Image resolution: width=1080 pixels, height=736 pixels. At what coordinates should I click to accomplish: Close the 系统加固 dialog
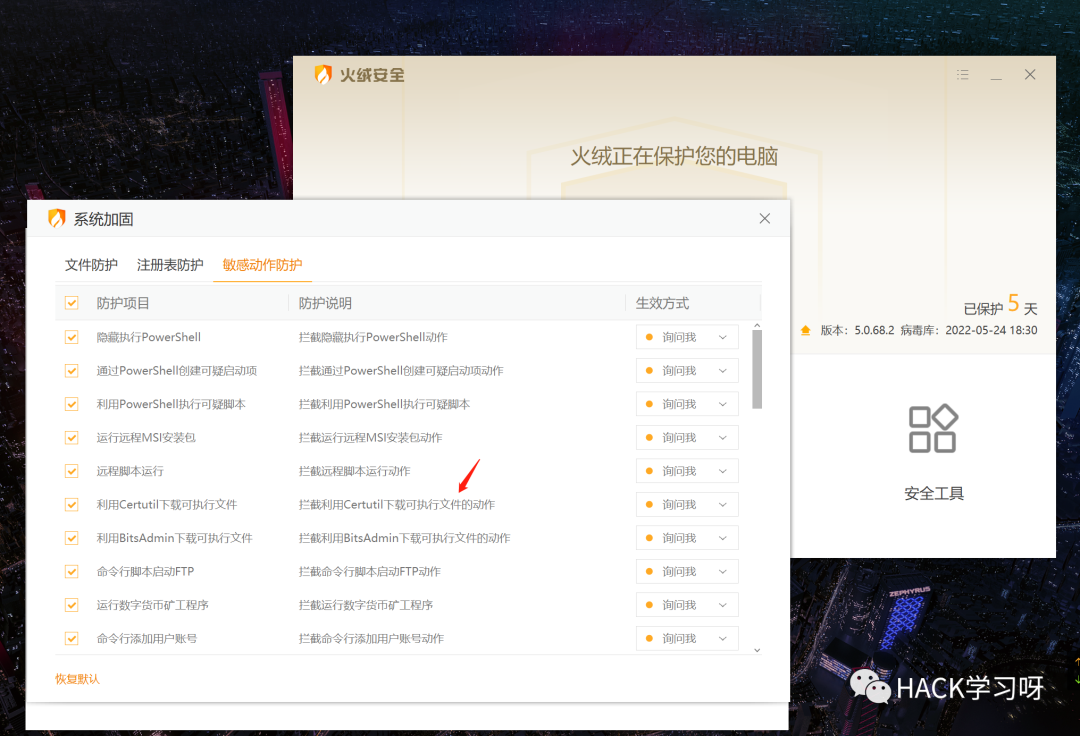click(x=765, y=218)
